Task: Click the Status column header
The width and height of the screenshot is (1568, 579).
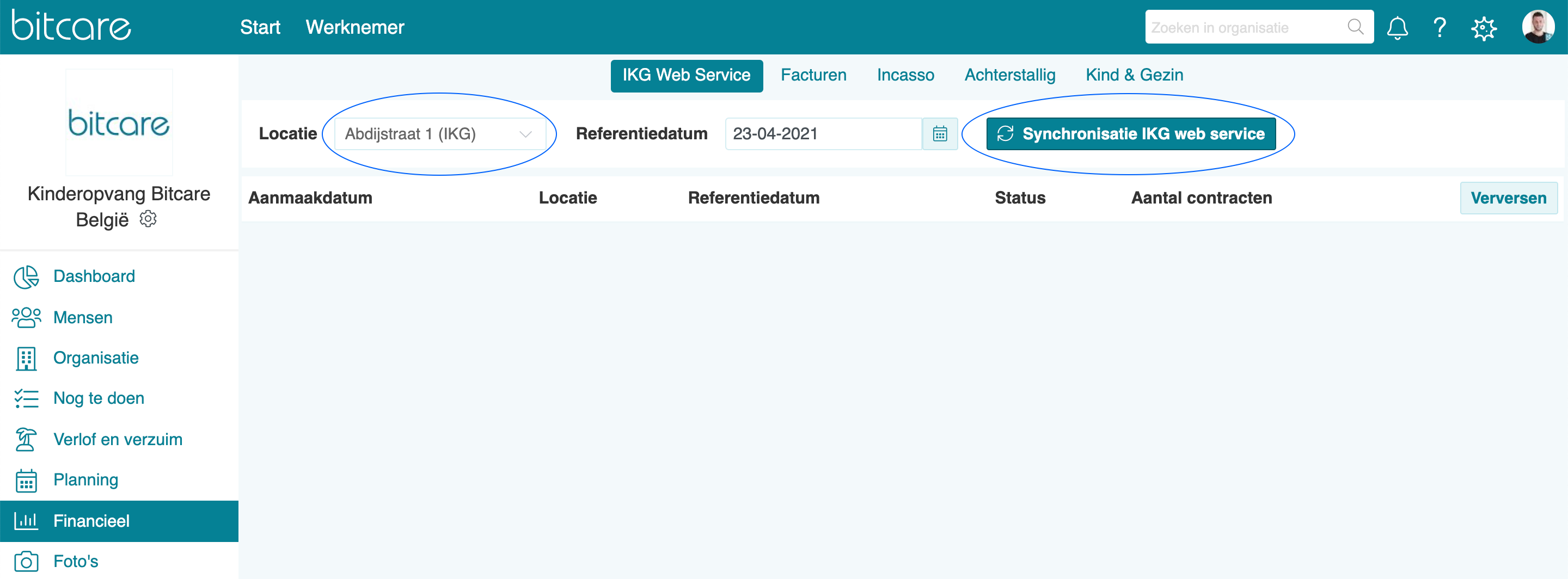Action: point(1020,198)
